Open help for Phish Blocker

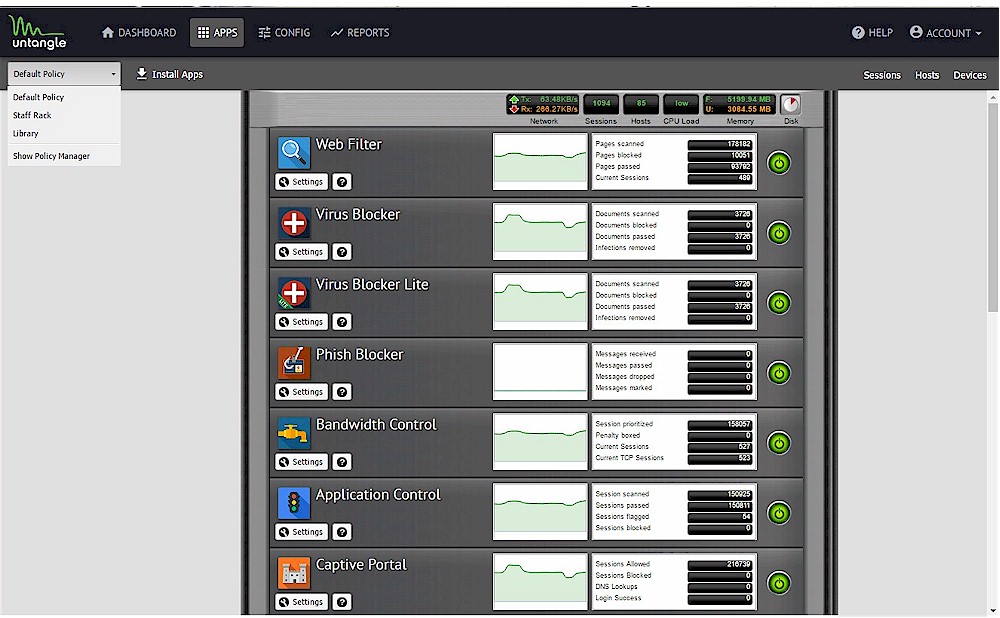tap(342, 392)
